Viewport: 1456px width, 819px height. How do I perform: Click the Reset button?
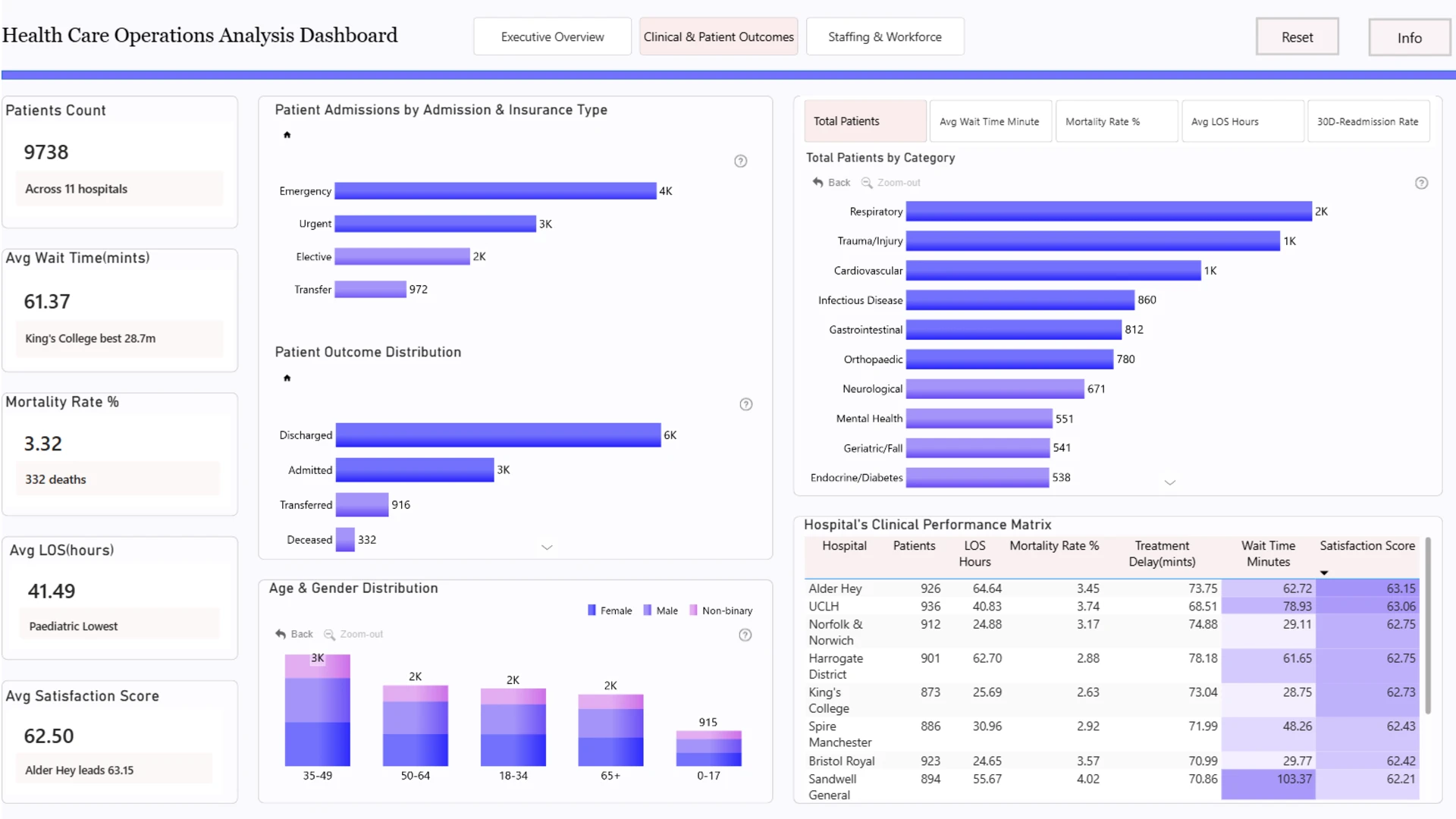(x=1297, y=36)
